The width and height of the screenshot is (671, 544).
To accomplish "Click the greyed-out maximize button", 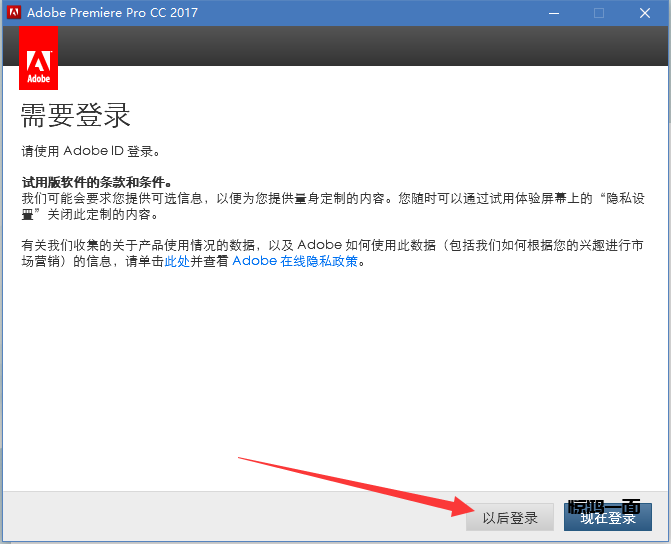I will pos(599,13).
